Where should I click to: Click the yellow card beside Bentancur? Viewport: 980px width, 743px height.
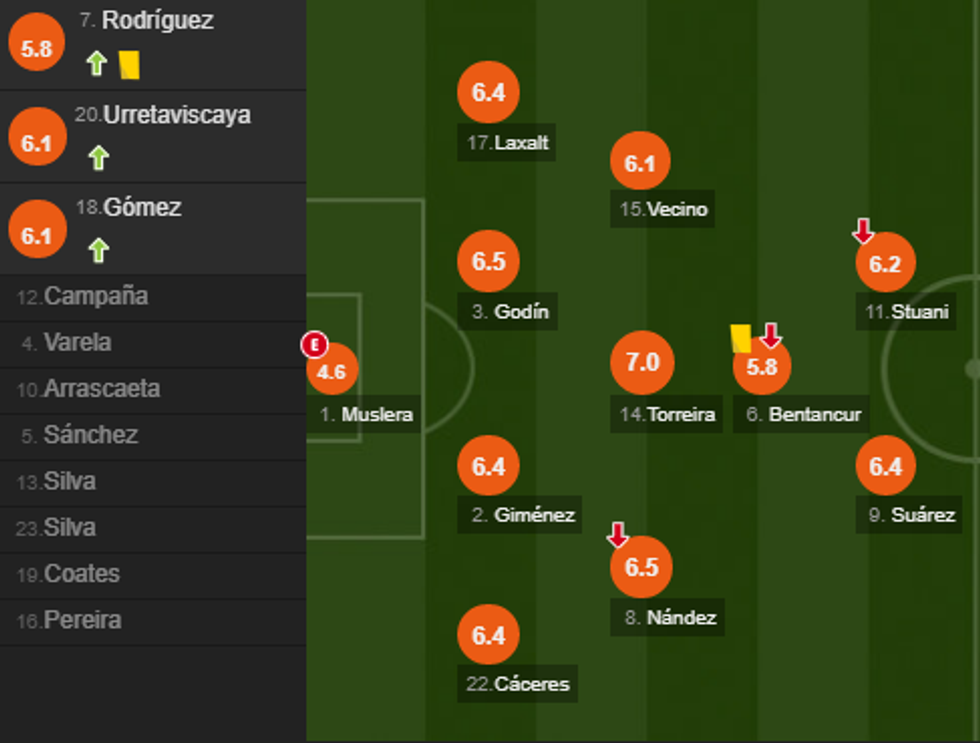tap(741, 338)
